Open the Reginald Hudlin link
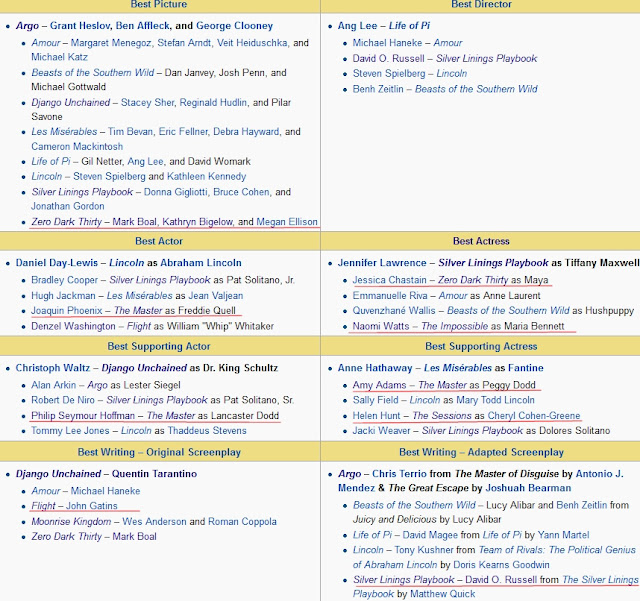Viewport: 640px width, 601px height. 213,102
